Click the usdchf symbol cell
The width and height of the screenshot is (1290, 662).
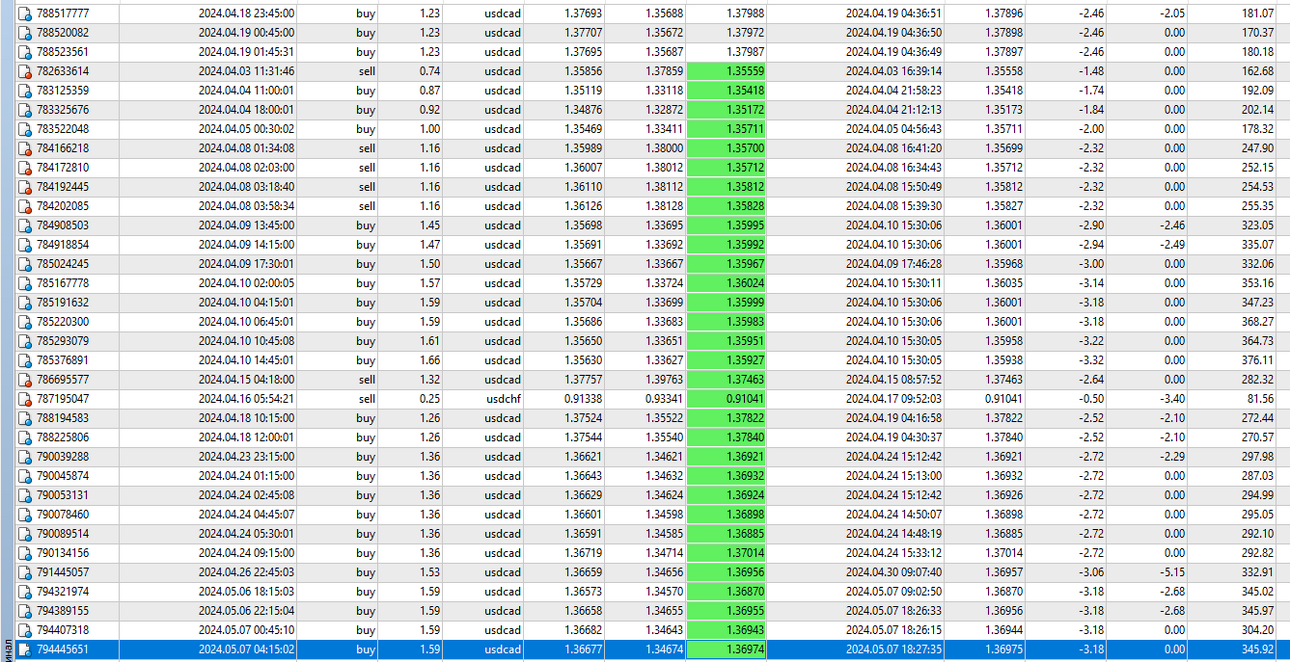(x=503, y=398)
